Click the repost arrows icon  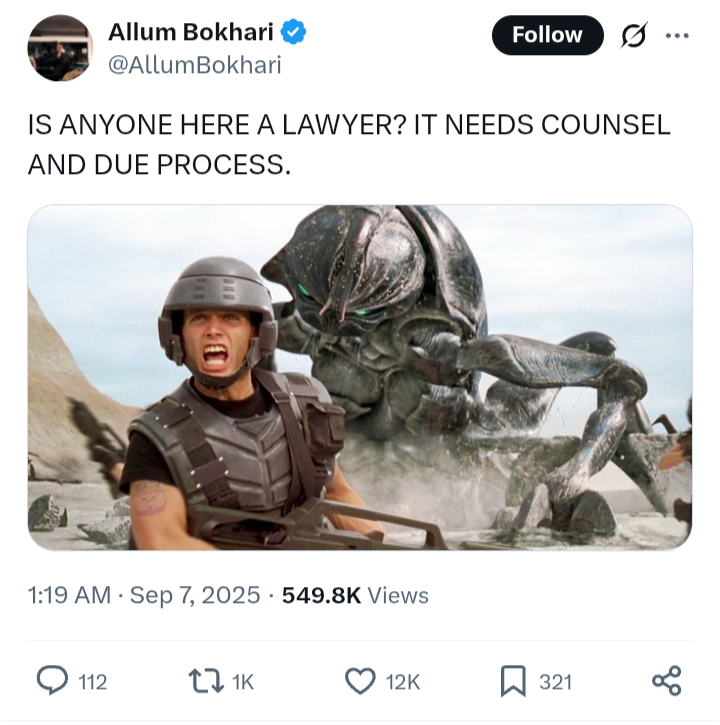click(x=206, y=682)
